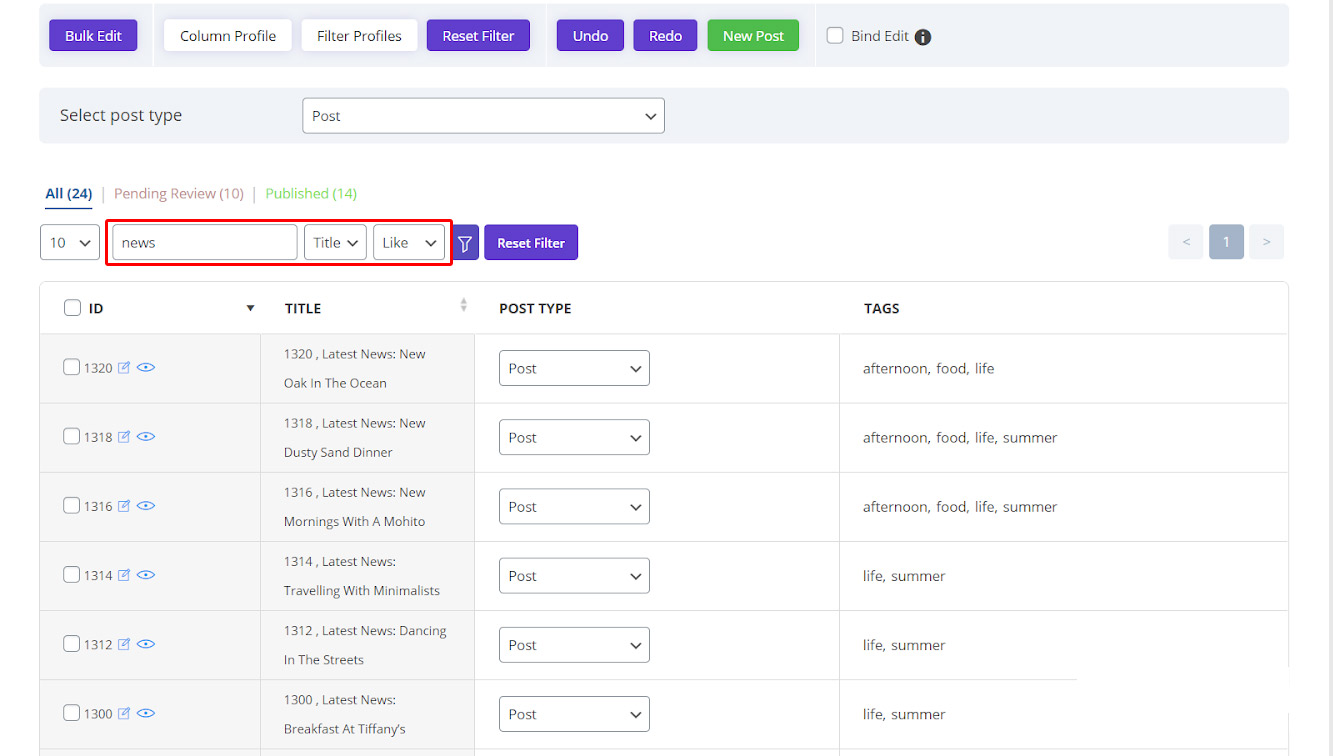The image size is (1333, 756).
Task: Open the Select post type dropdown
Action: pos(483,115)
